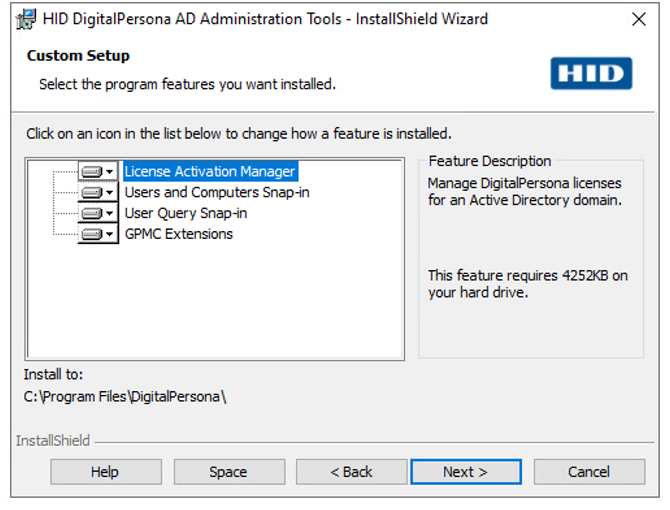Click the HID logo in the header
Viewport: 670px width, 510px height.
[x=591, y=74]
